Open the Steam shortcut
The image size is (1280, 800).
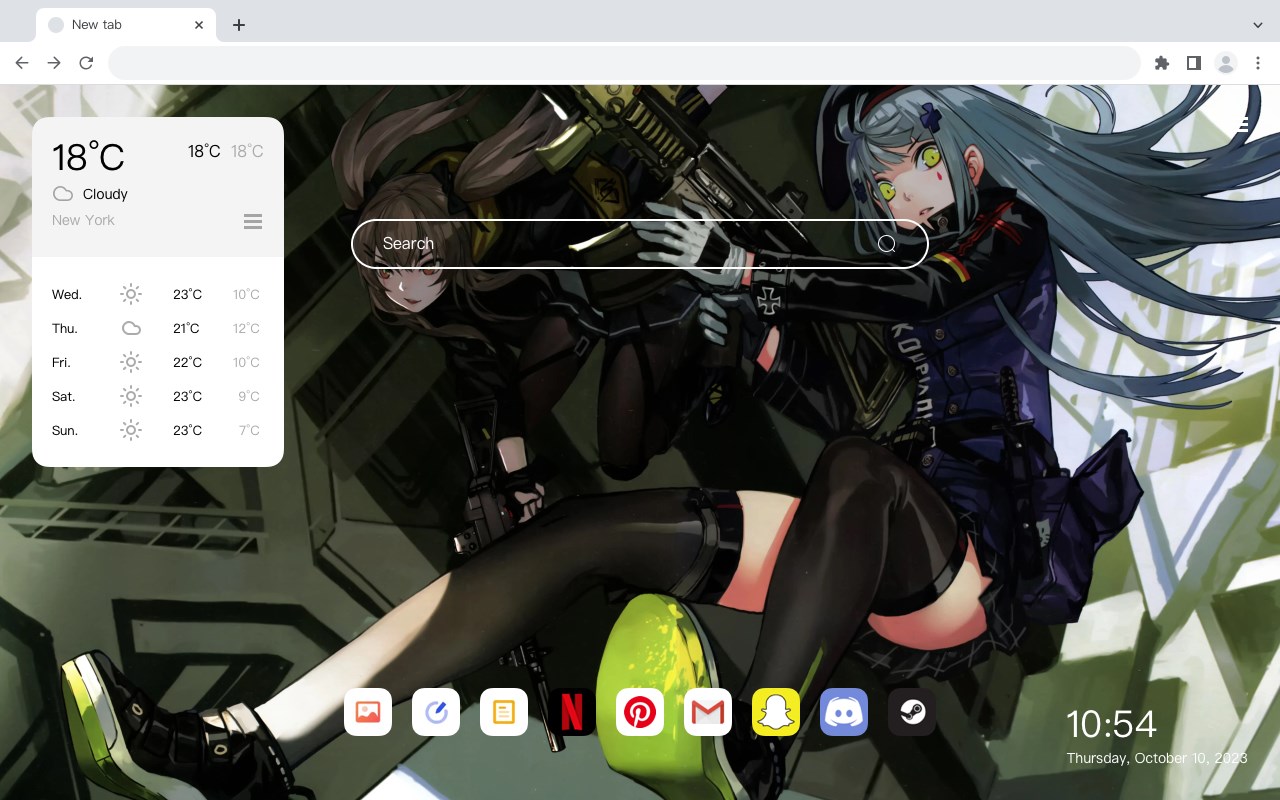pos(912,712)
